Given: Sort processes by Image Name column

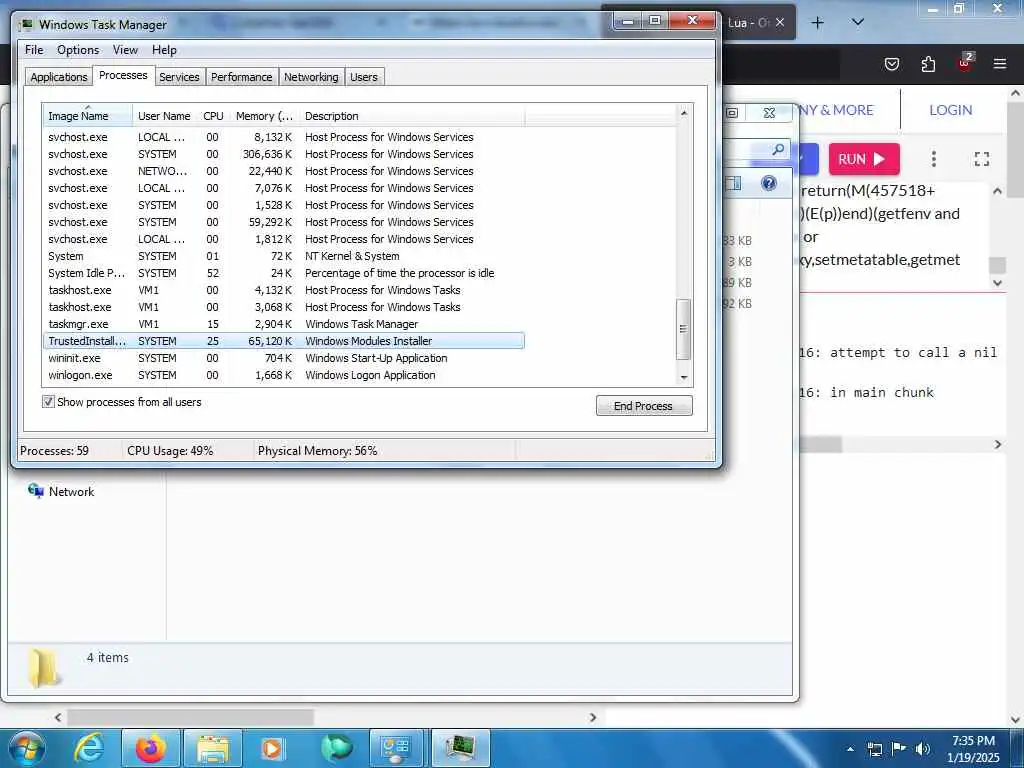Looking at the screenshot, I should [x=88, y=116].
